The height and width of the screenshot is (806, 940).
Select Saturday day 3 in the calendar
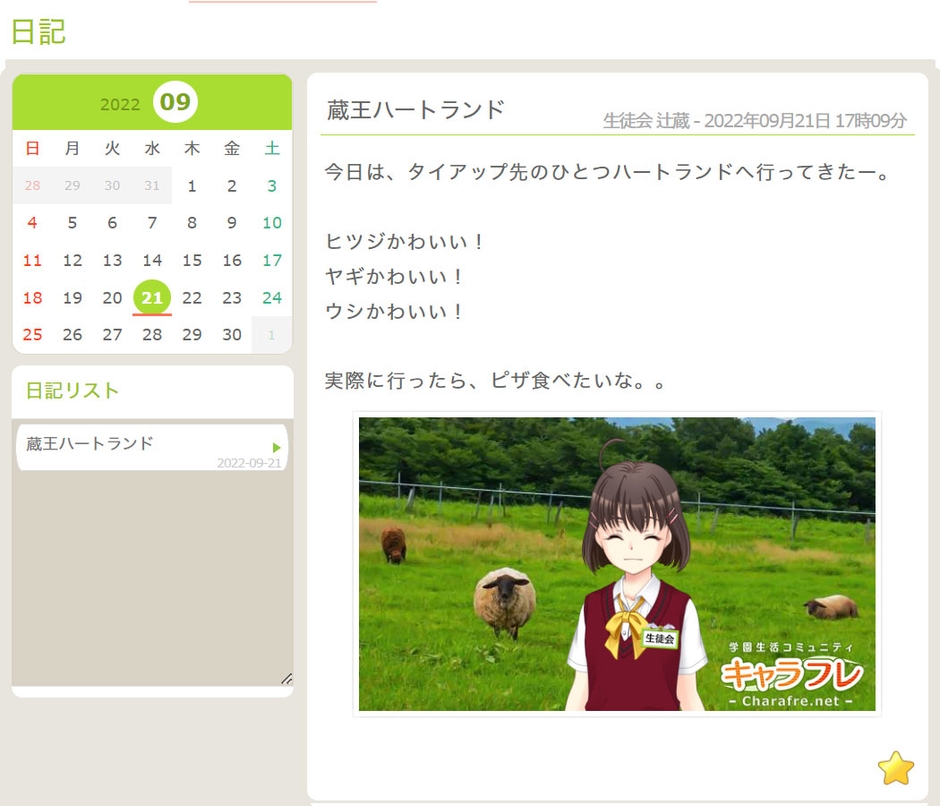[x=272, y=186]
